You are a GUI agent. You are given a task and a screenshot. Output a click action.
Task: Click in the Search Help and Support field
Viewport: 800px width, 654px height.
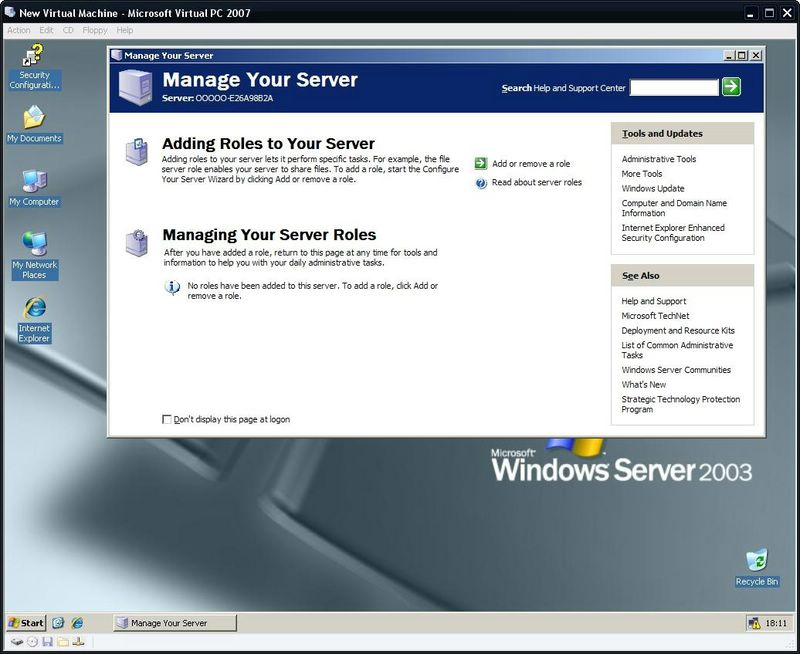[674, 87]
